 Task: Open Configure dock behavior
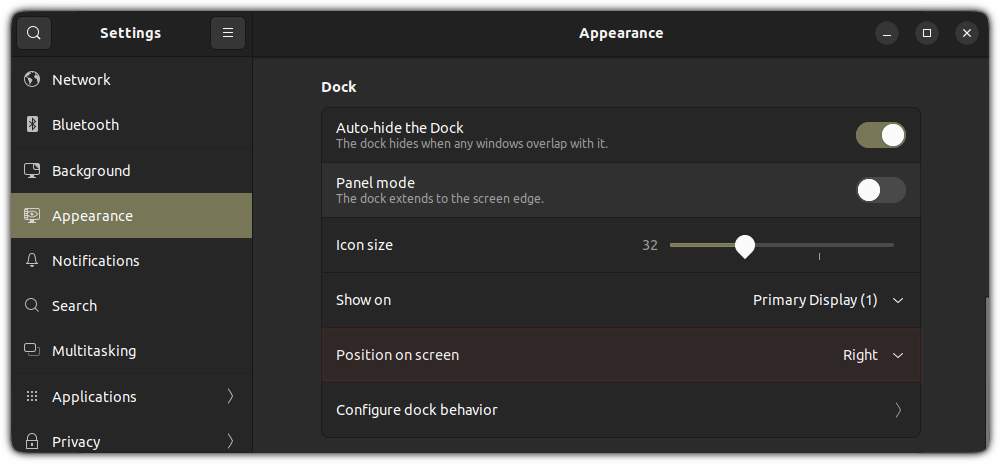tap(620, 410)
